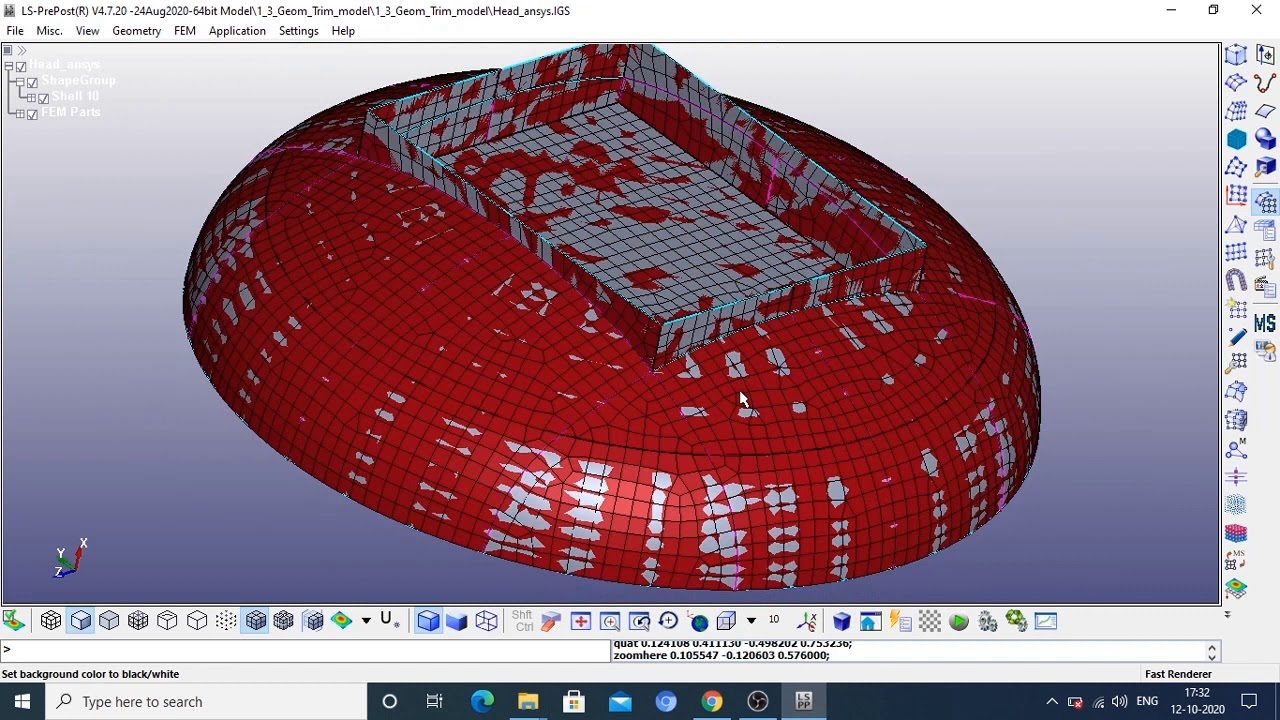Viewport: 1280px width, 720px height.
Task: Click the rotation angle value 10
Action: (x=773, y=620)
